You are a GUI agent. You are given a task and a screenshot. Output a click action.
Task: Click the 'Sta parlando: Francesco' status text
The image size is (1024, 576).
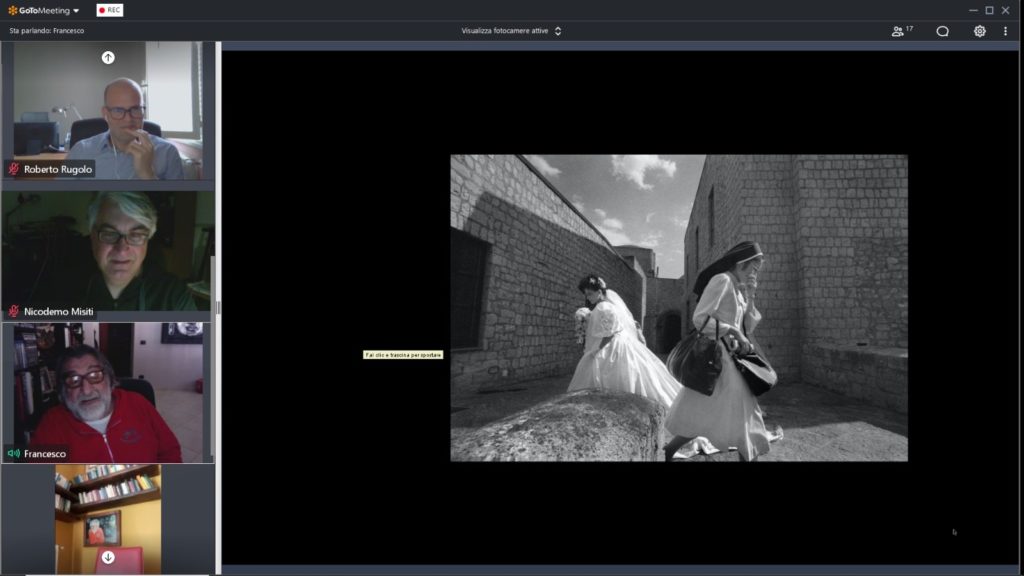click(46, 31)
